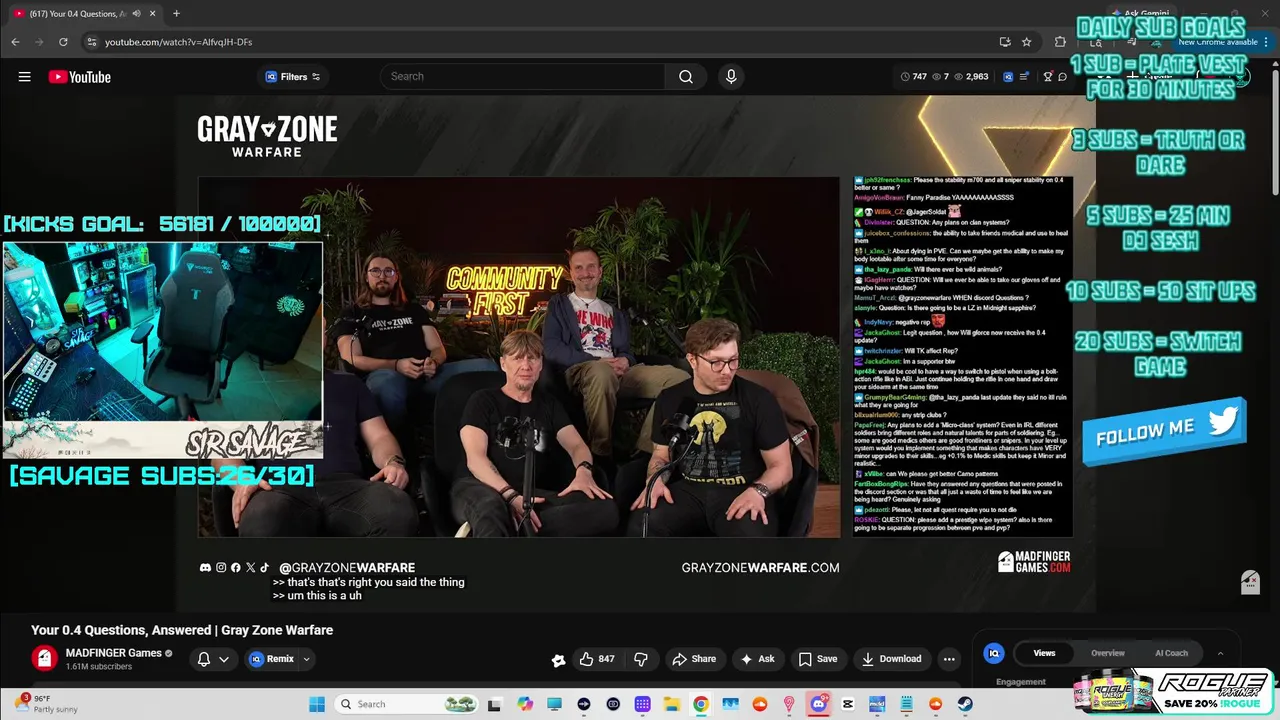Open the Chrome three-dot menu
This screenshot has width=1280, height=720.
(x=1267, y=42)
